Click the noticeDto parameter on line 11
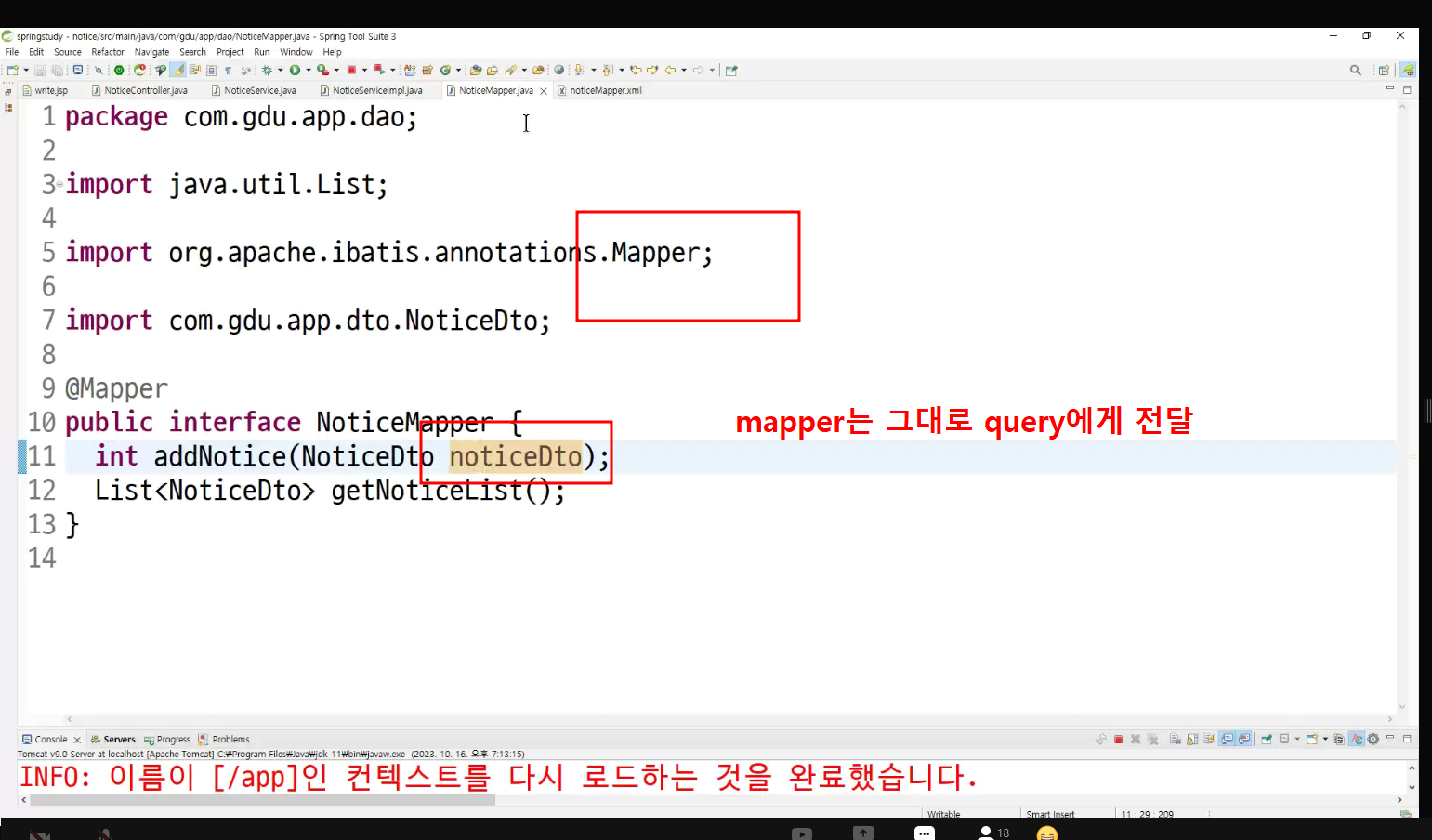Image resolution: width=1432 pixels, height=840 pixels. [x=516, y=456]
